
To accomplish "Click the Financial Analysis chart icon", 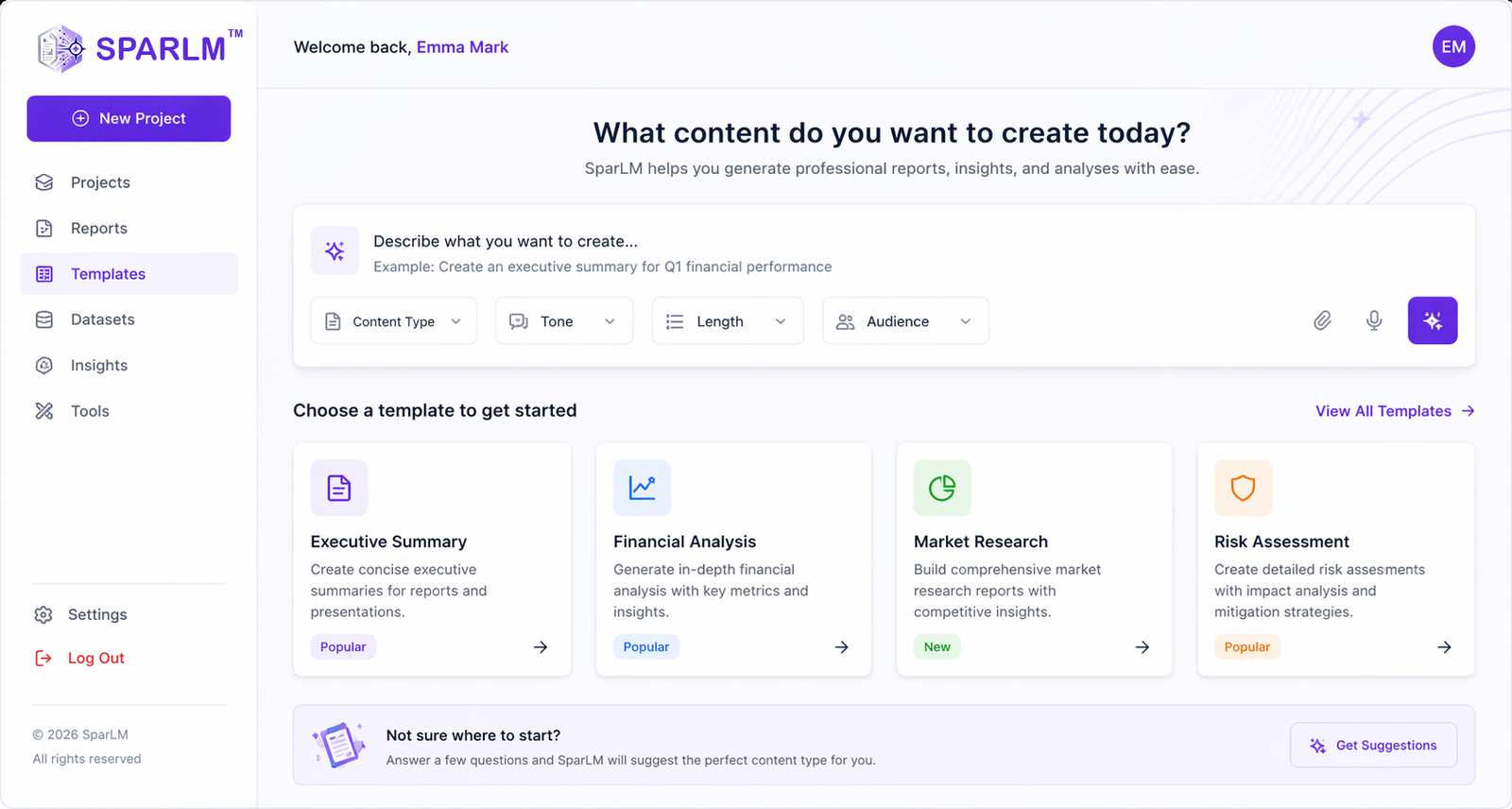I will [642, 488].
